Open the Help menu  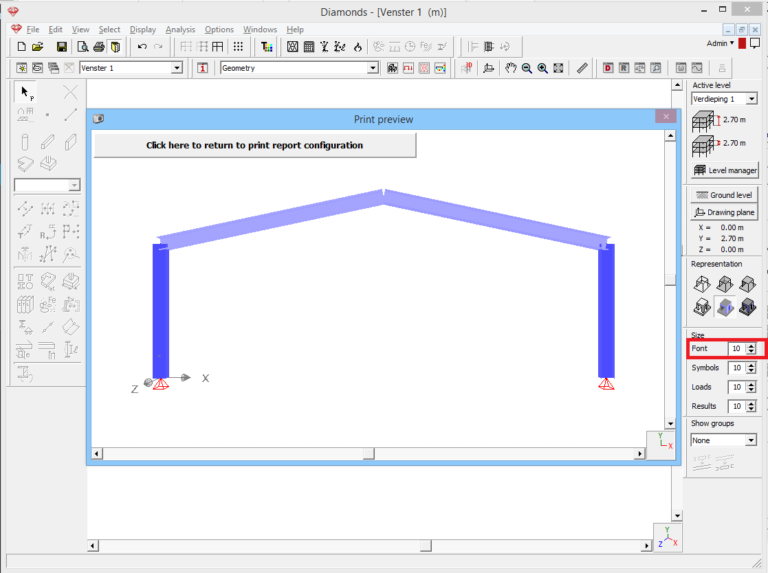pos(295,29)
